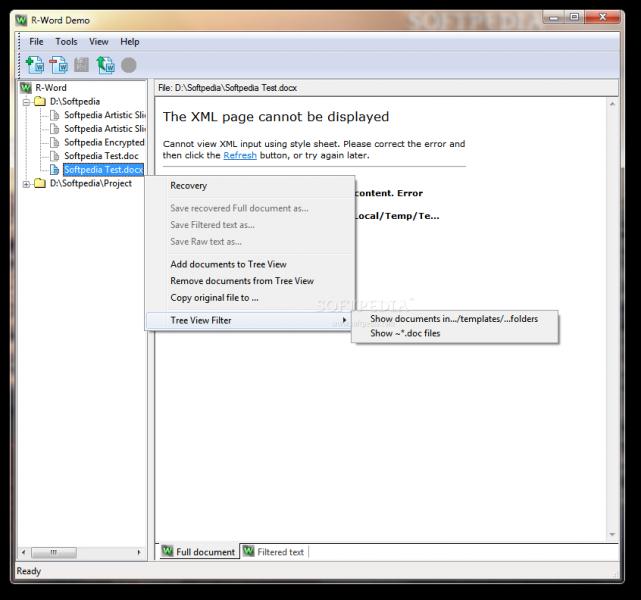Click the gray round stop icon
This screenshot has height=600, width=641.
[x=128, y=65]
